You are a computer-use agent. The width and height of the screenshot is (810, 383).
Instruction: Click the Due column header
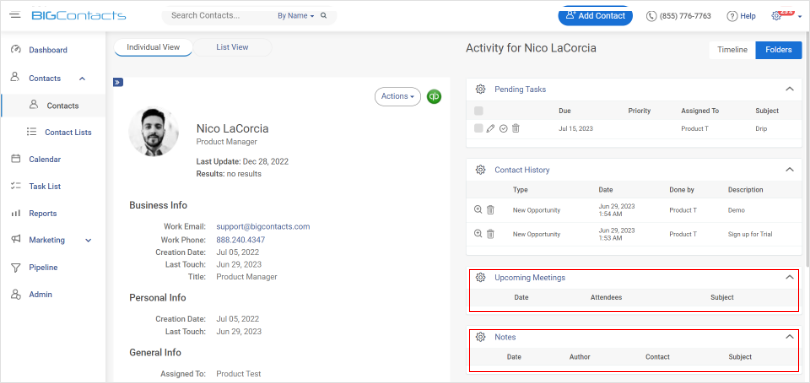[x=565, y=111]
